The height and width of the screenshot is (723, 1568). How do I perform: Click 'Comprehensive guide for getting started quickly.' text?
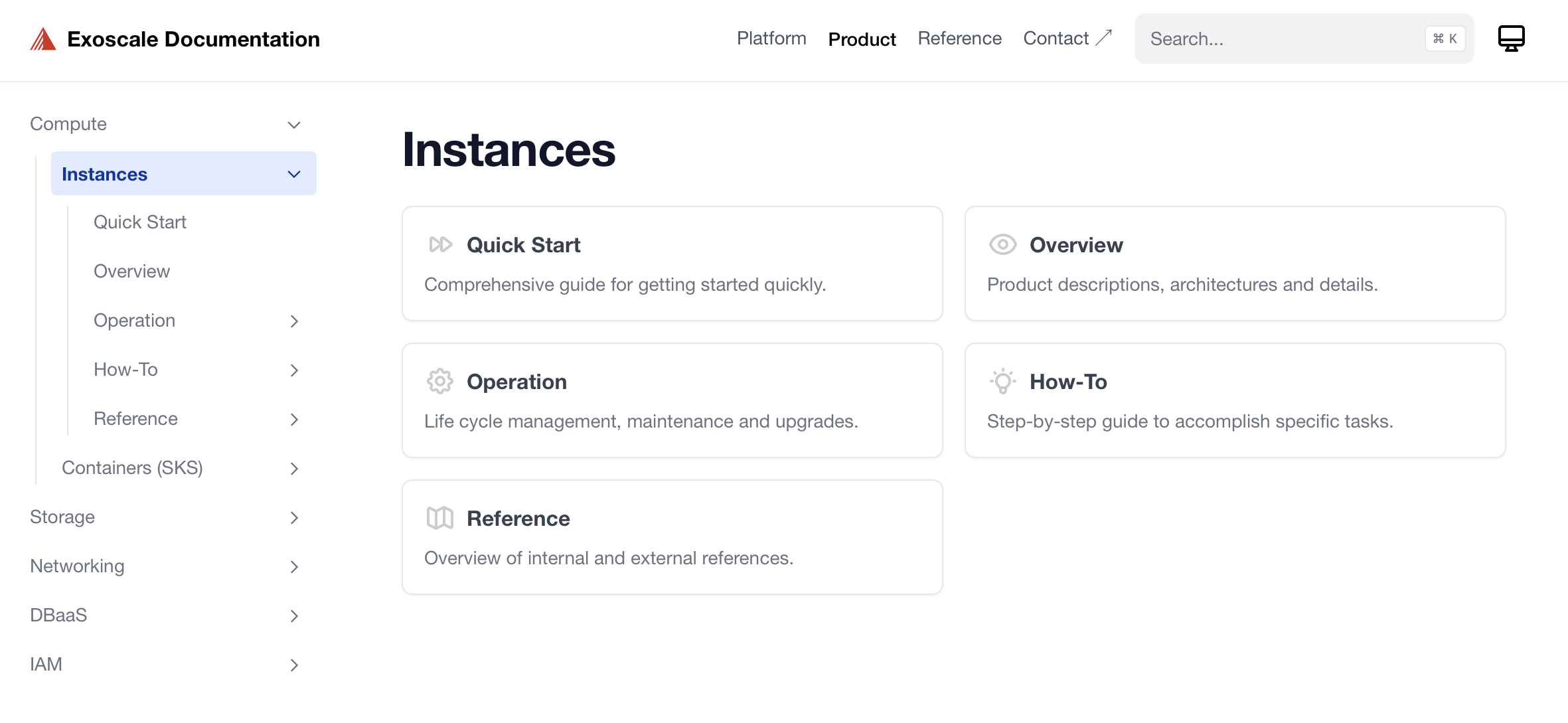pos(625,284)
